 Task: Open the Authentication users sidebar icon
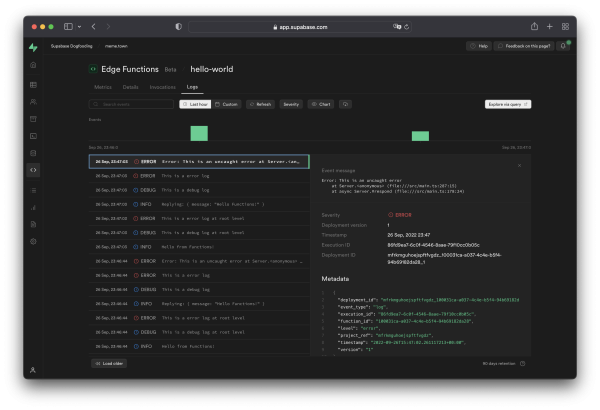click(x=33, y=102)
